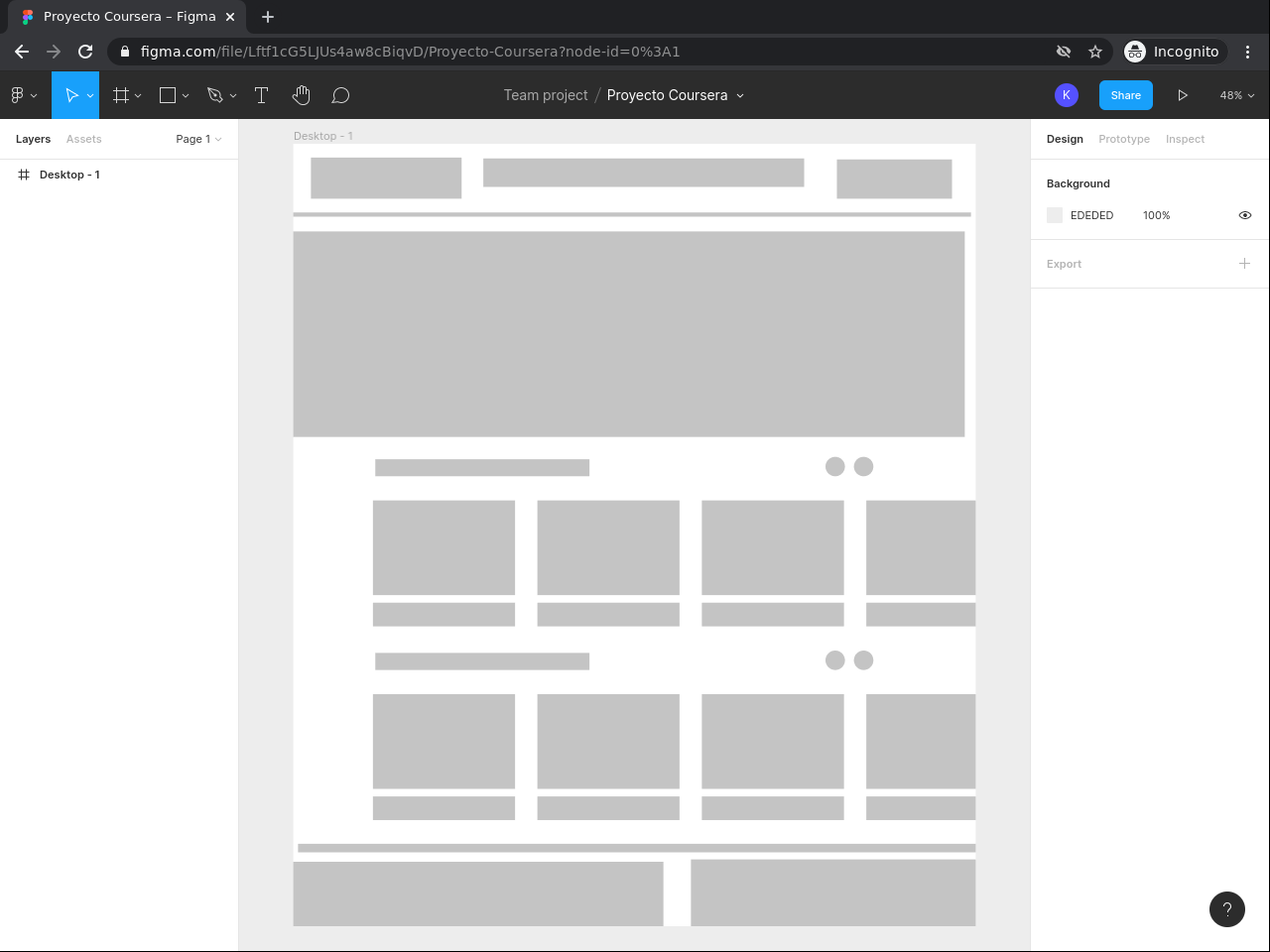Screen dimensions: 1270x952
Task: Select the Comment tool
Action: 340,95
